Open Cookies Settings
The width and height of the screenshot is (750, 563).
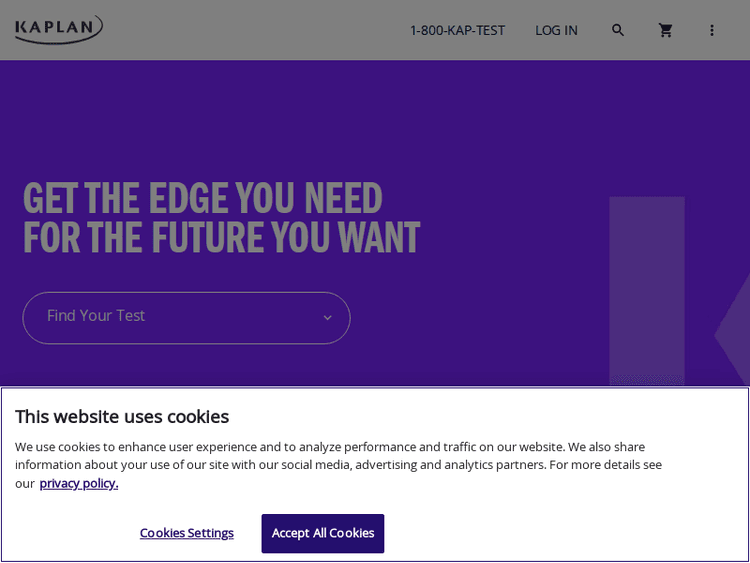[187, 533]
